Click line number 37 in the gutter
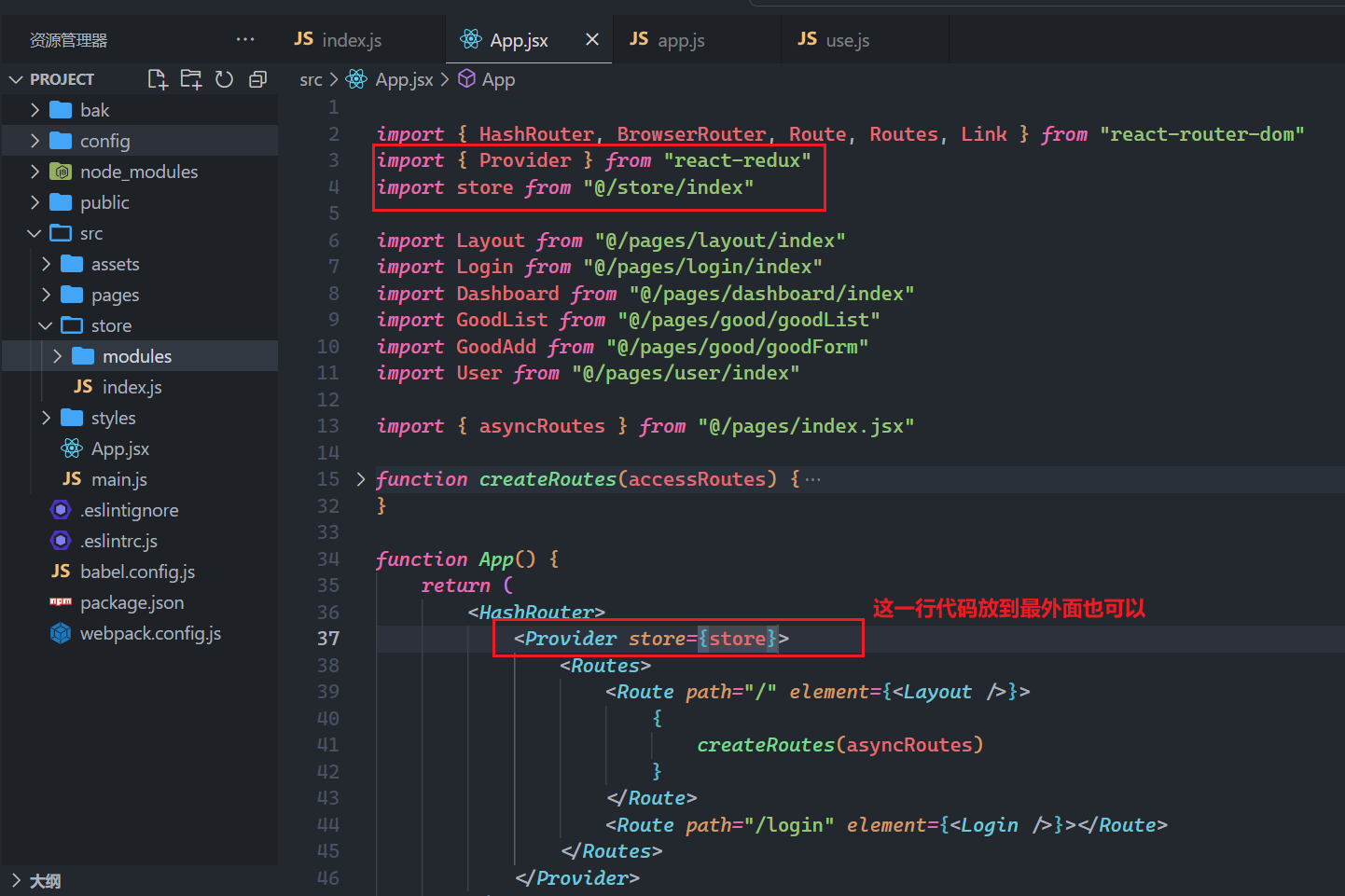The image size is (1345, 896). point(328,639)
